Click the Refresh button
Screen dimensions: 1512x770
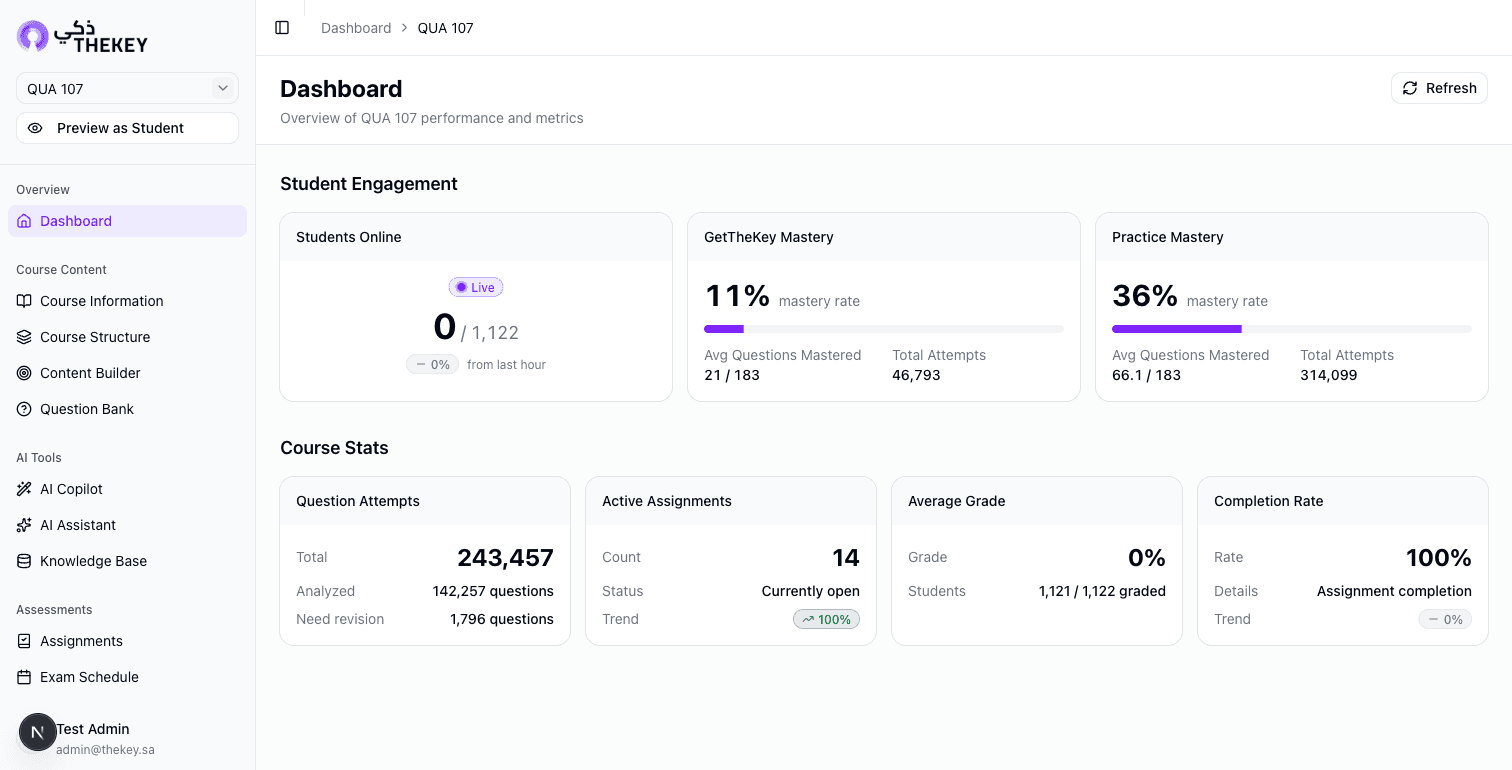(x=1439, y=88)
